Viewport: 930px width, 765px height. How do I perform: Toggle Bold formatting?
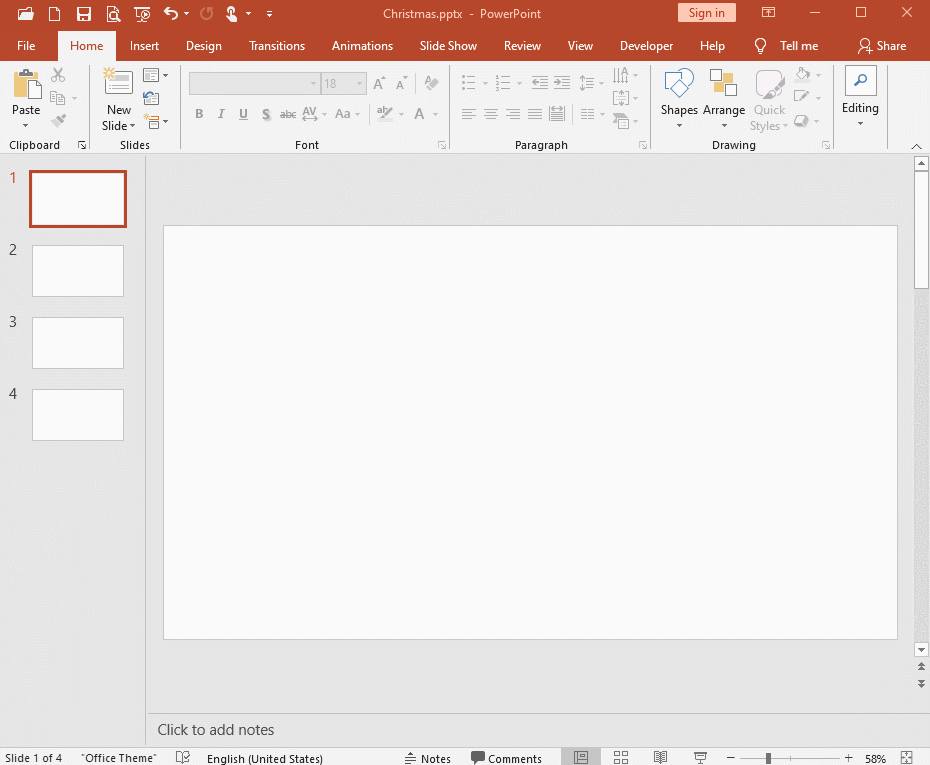point(199,114)
